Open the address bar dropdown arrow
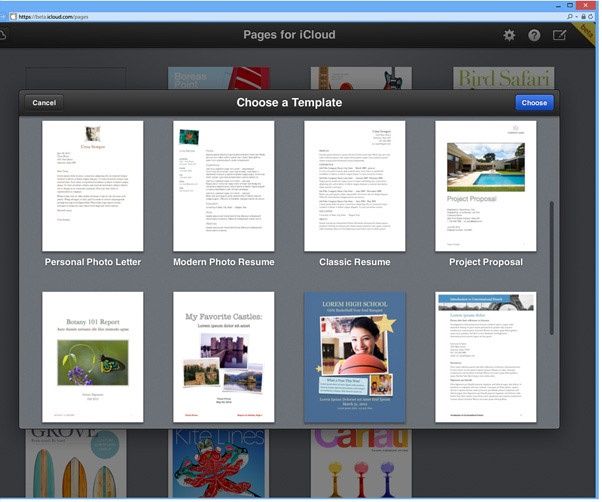Image resolution: width=602 pixels, height=502 pixels. 577,17
